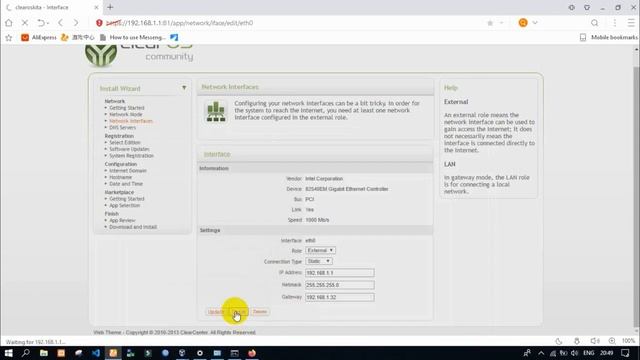
Task: Open the Internet Domain step
Action: (128, 171)
